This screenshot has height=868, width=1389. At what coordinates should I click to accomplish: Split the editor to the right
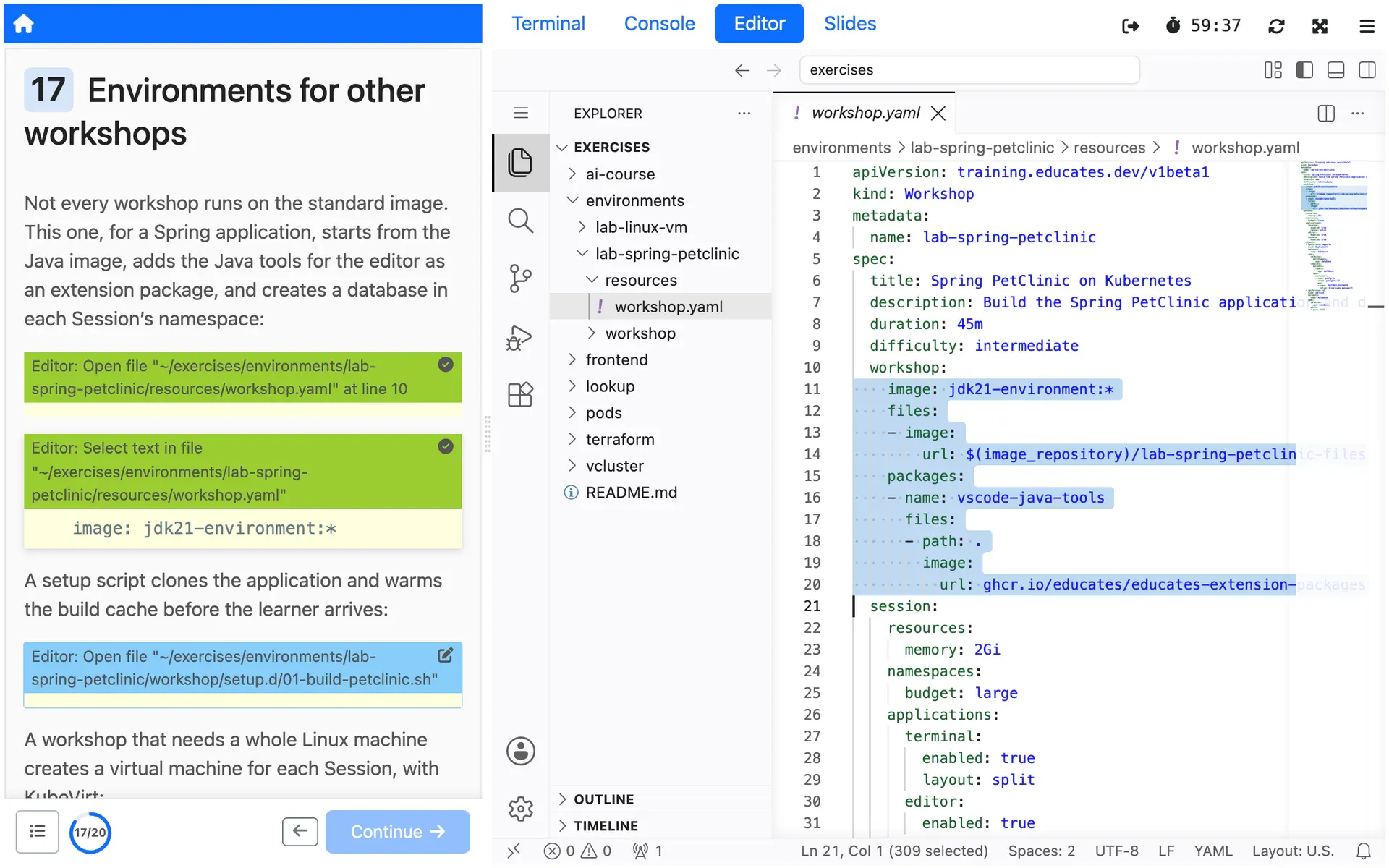[1325, 113]
